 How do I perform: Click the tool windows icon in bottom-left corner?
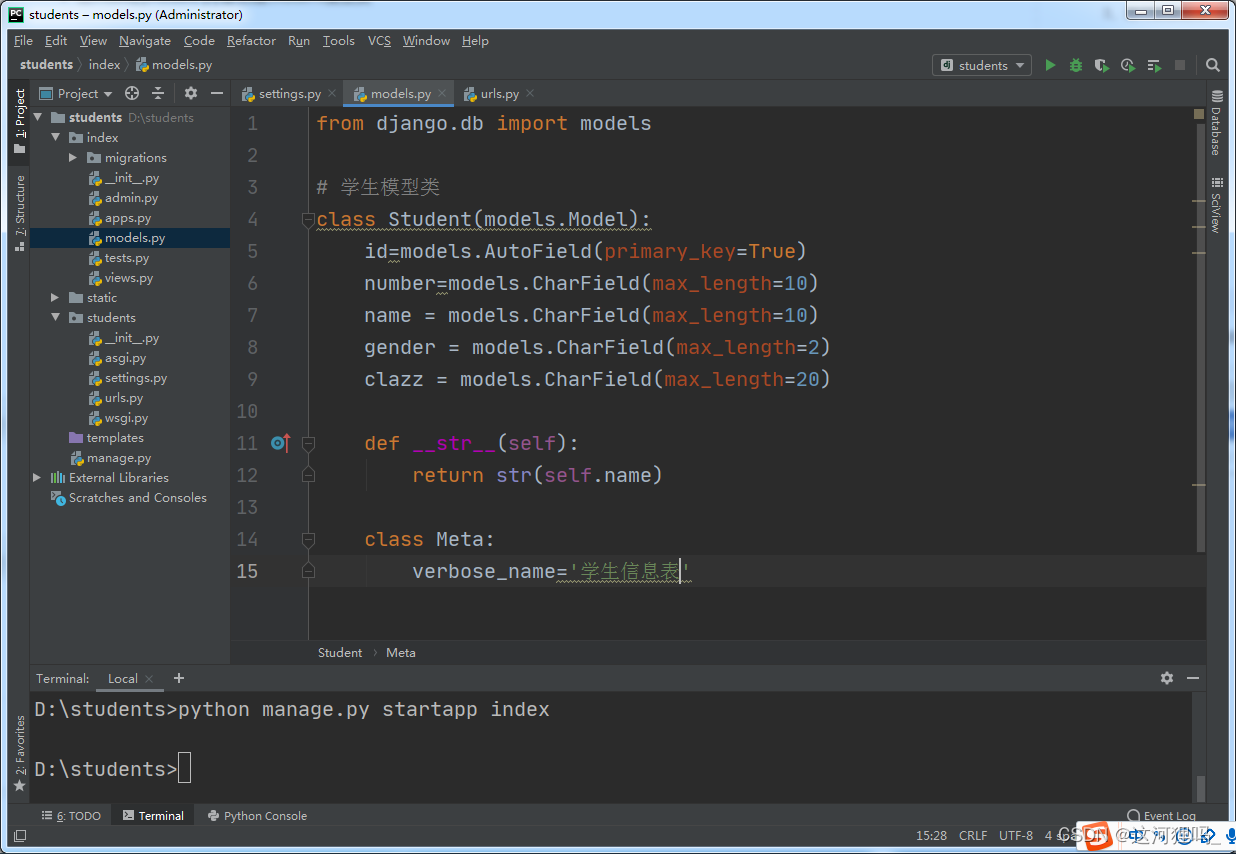pos(20,835)
